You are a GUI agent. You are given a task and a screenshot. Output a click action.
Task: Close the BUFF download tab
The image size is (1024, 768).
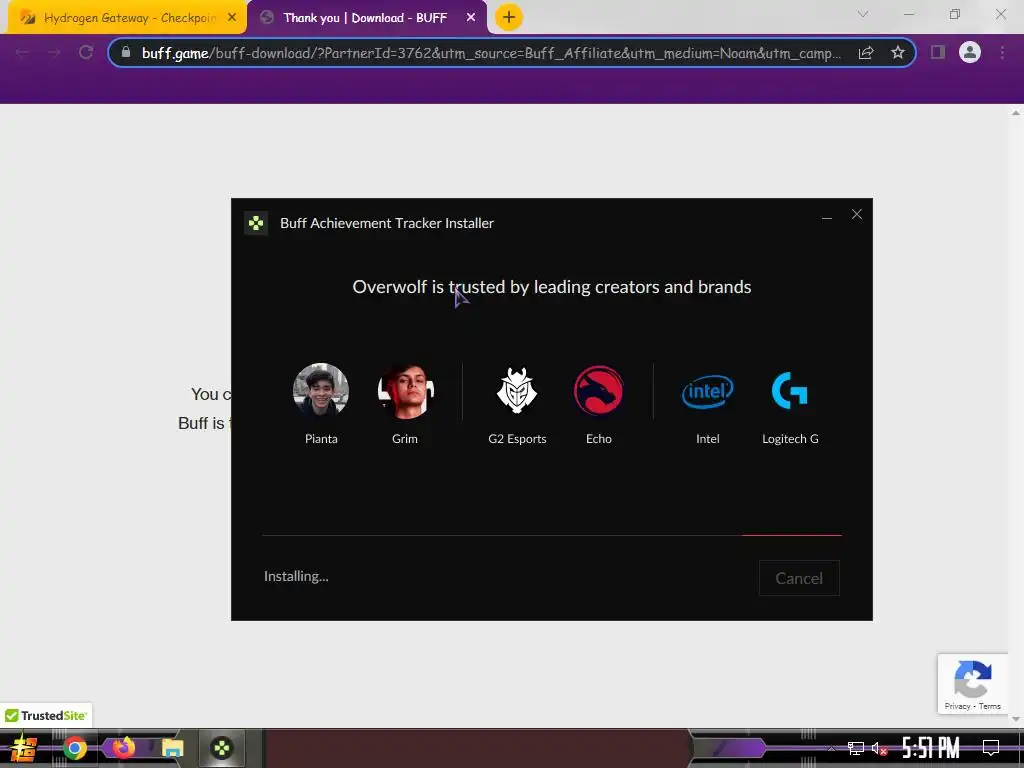[x=471, y=18]
